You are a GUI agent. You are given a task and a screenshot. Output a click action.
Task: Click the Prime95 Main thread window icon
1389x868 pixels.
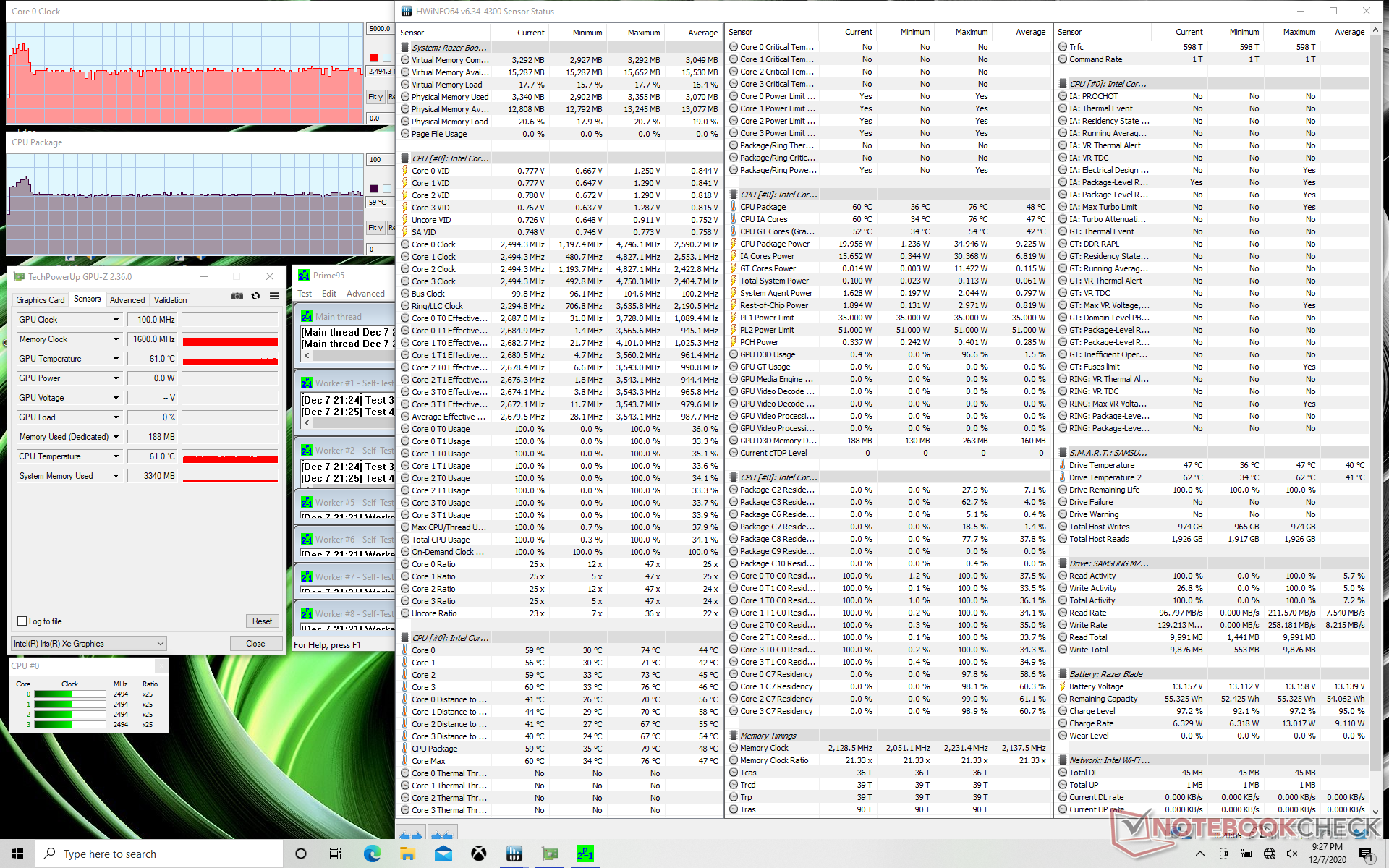(x=307, y=317)
